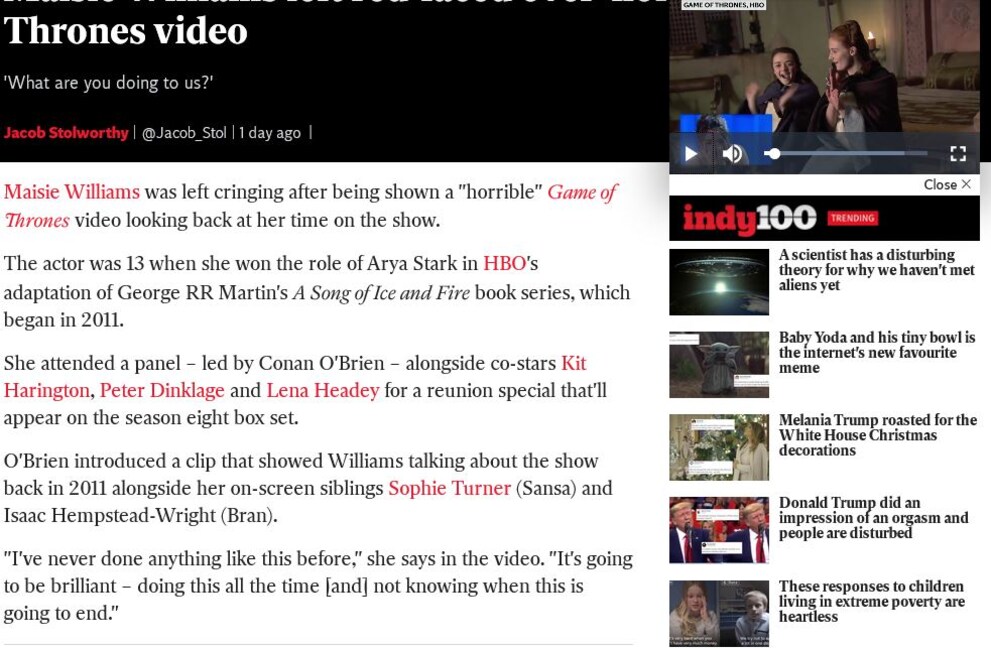Click the red TRENDING badge
The width and height of the screenshot is (991, 648).
point(853,218)
